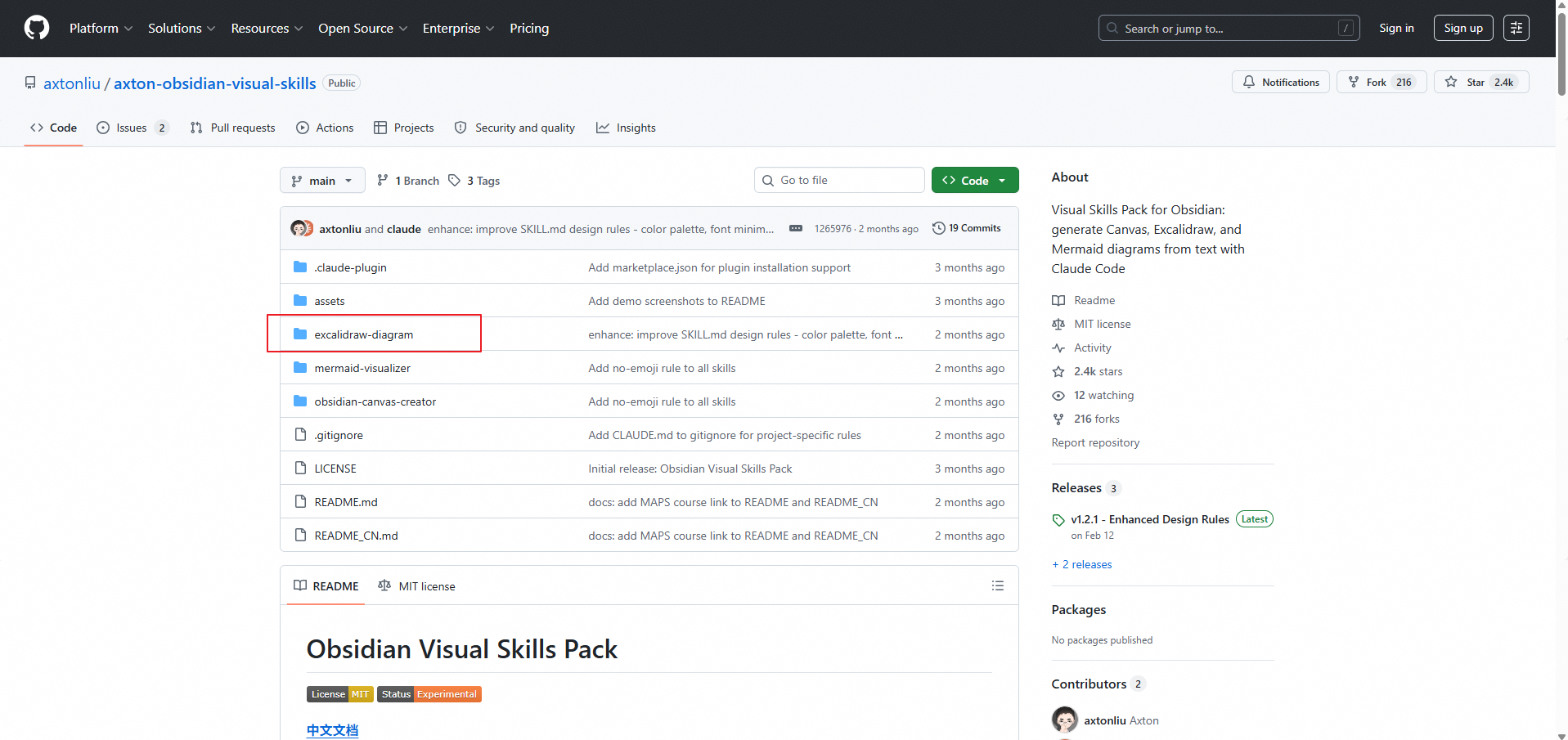Expand commit message ellipsis icon
Screen dimensions: 1568x740
pos(796,228)
